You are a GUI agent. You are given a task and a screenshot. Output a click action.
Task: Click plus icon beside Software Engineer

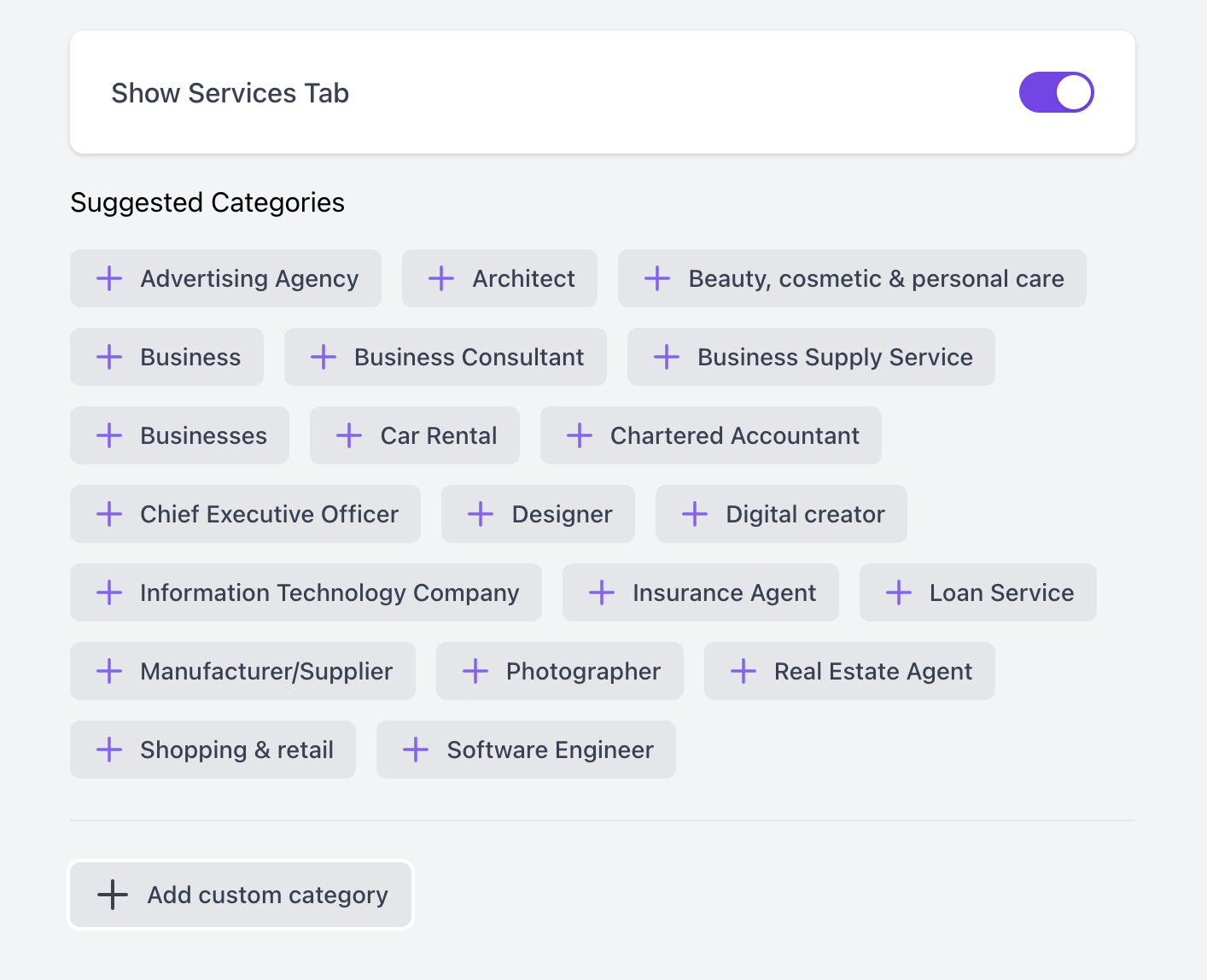(x=416, y=750)
